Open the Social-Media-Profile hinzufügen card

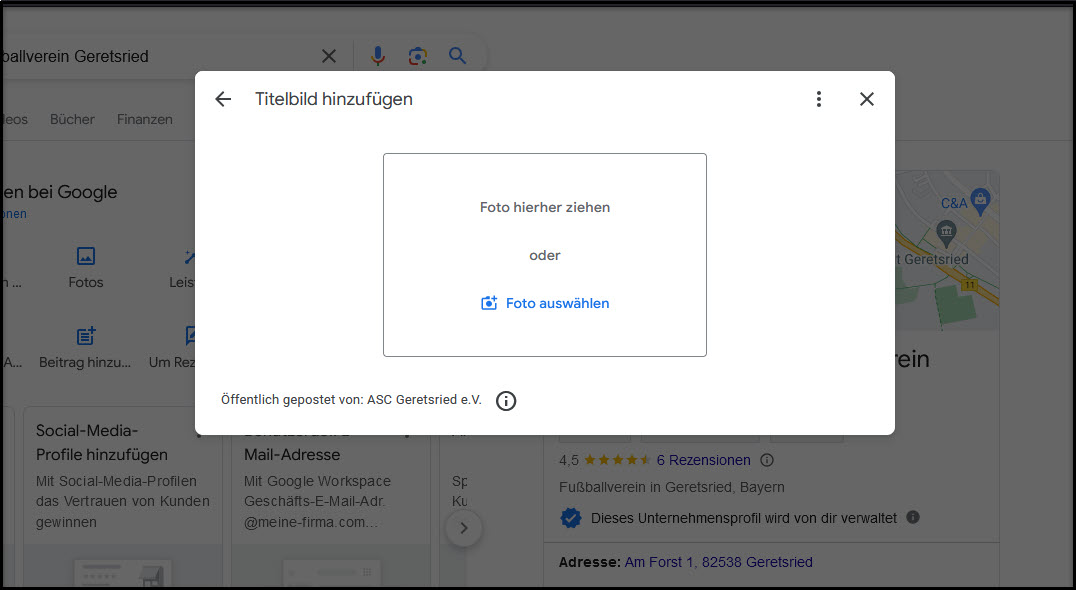[123, 497]
